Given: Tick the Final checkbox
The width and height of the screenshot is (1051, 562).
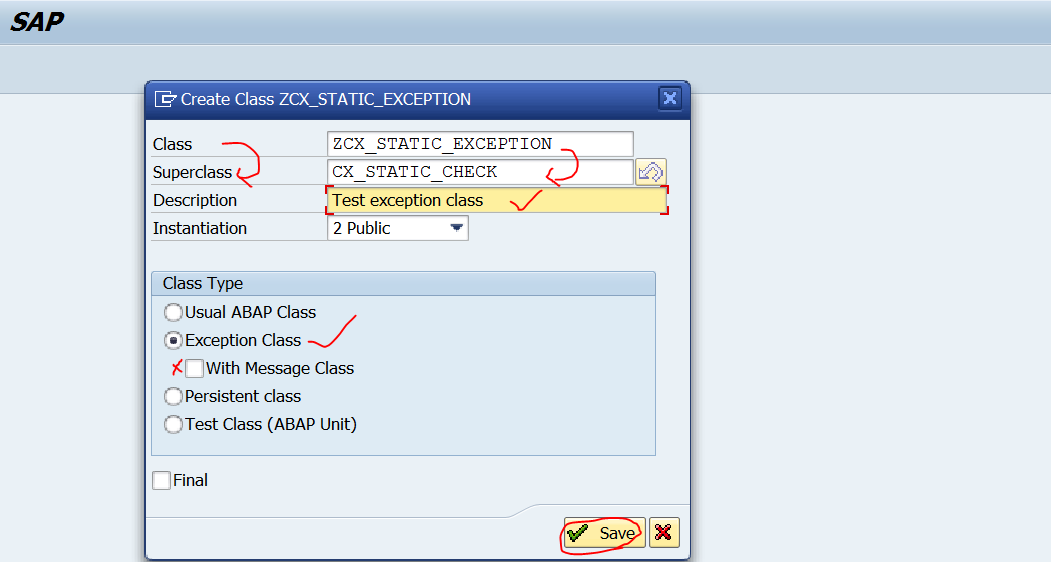Looking at the screenshot, I should tap(162, 480).
